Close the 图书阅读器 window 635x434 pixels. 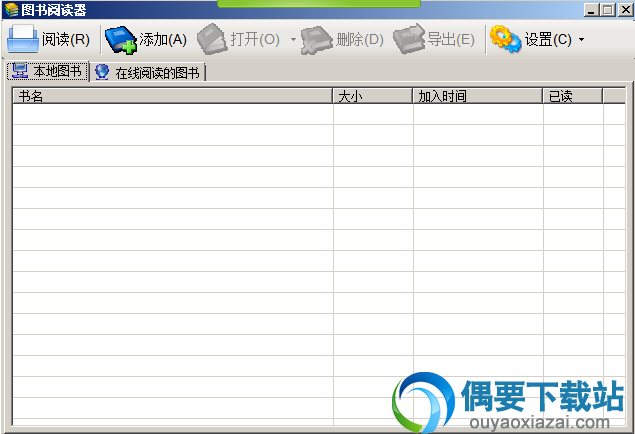click(625, 10)
